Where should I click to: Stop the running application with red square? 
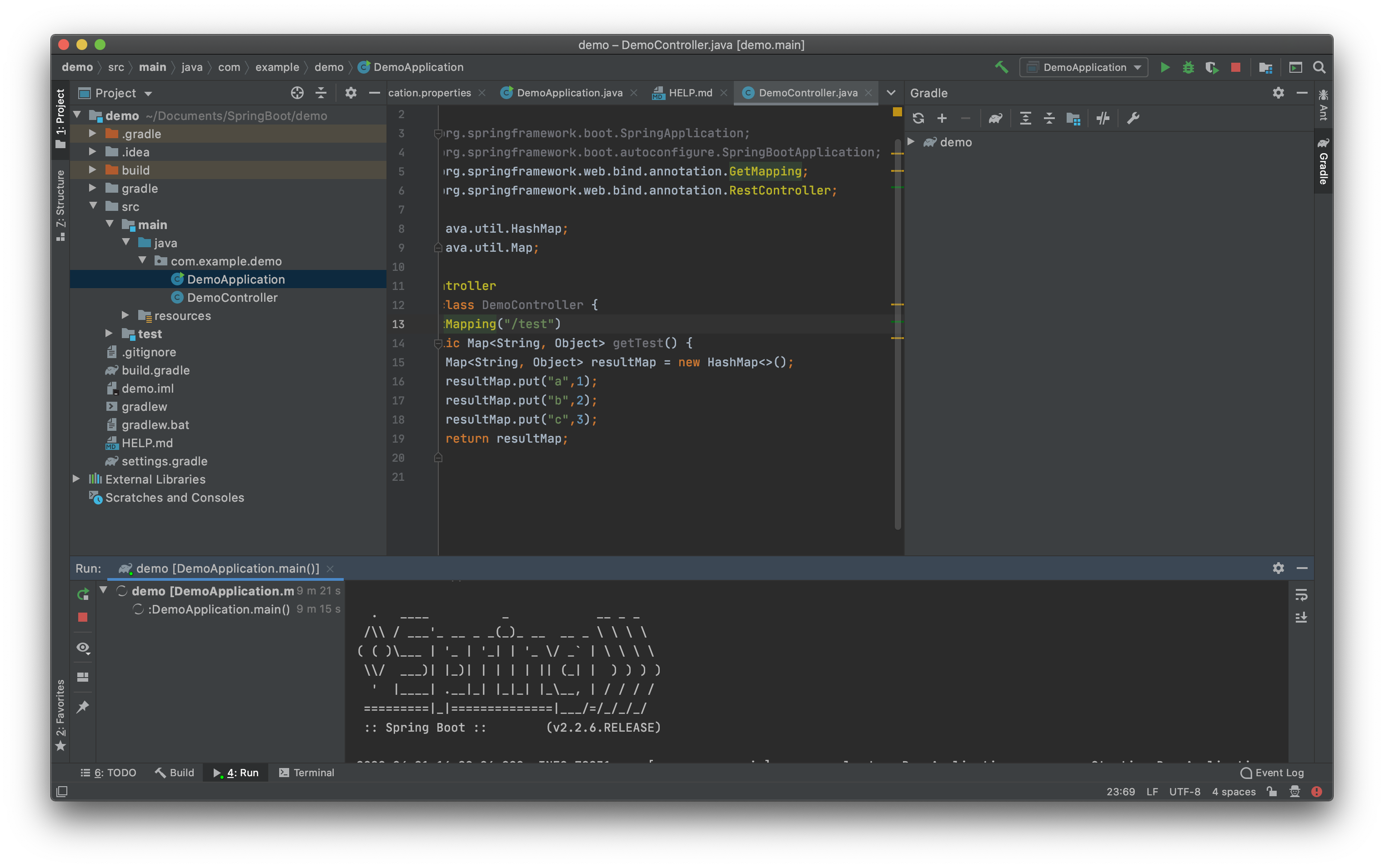point(1235,68)
